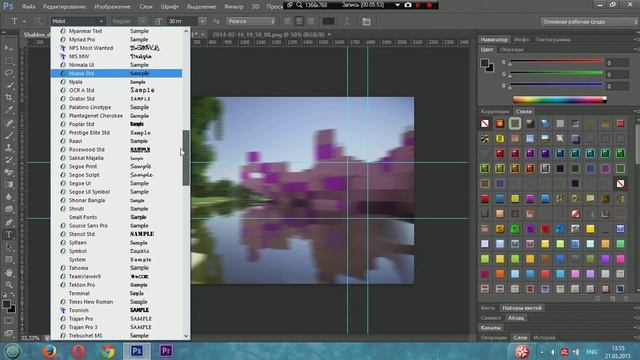The width and height of the screenshot is (640, 360).
Task: Select the History Brush tool
Action: [9, 160]
